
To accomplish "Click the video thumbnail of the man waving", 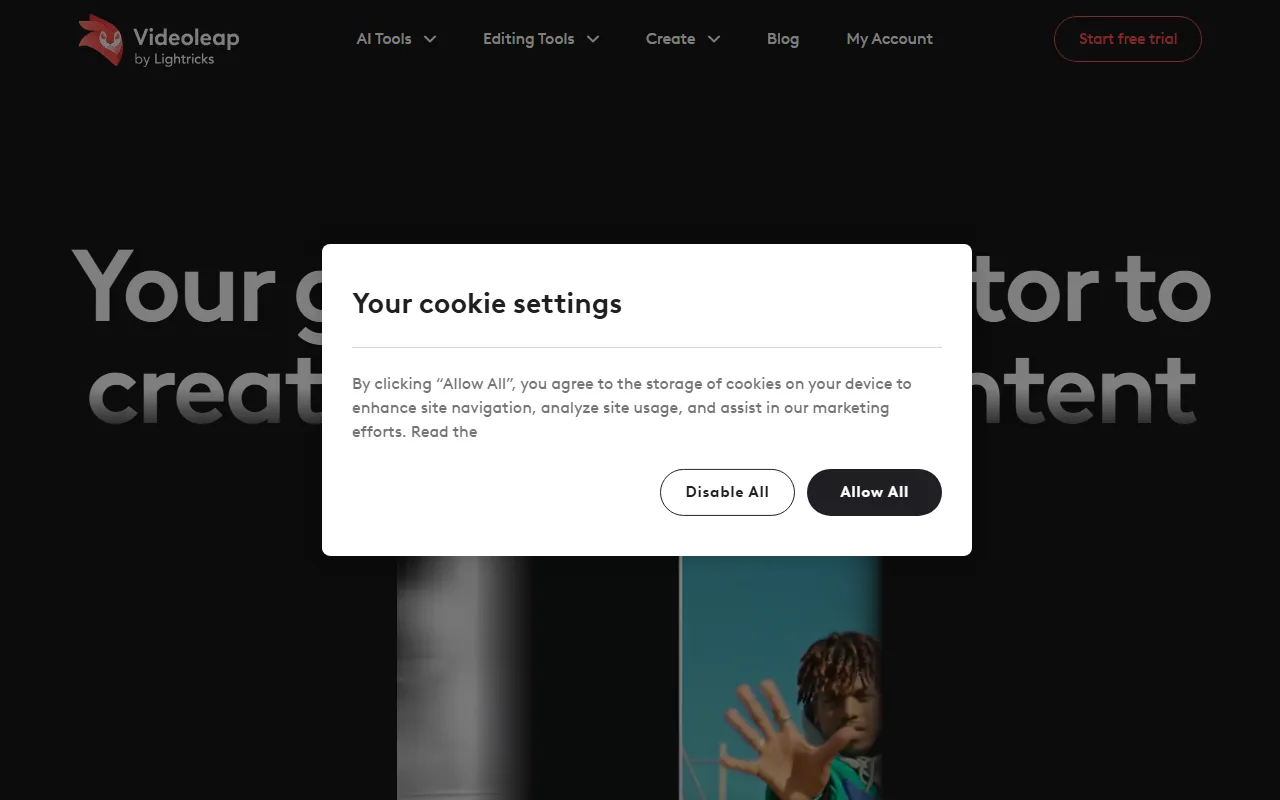I will click(x=780, y=678).
